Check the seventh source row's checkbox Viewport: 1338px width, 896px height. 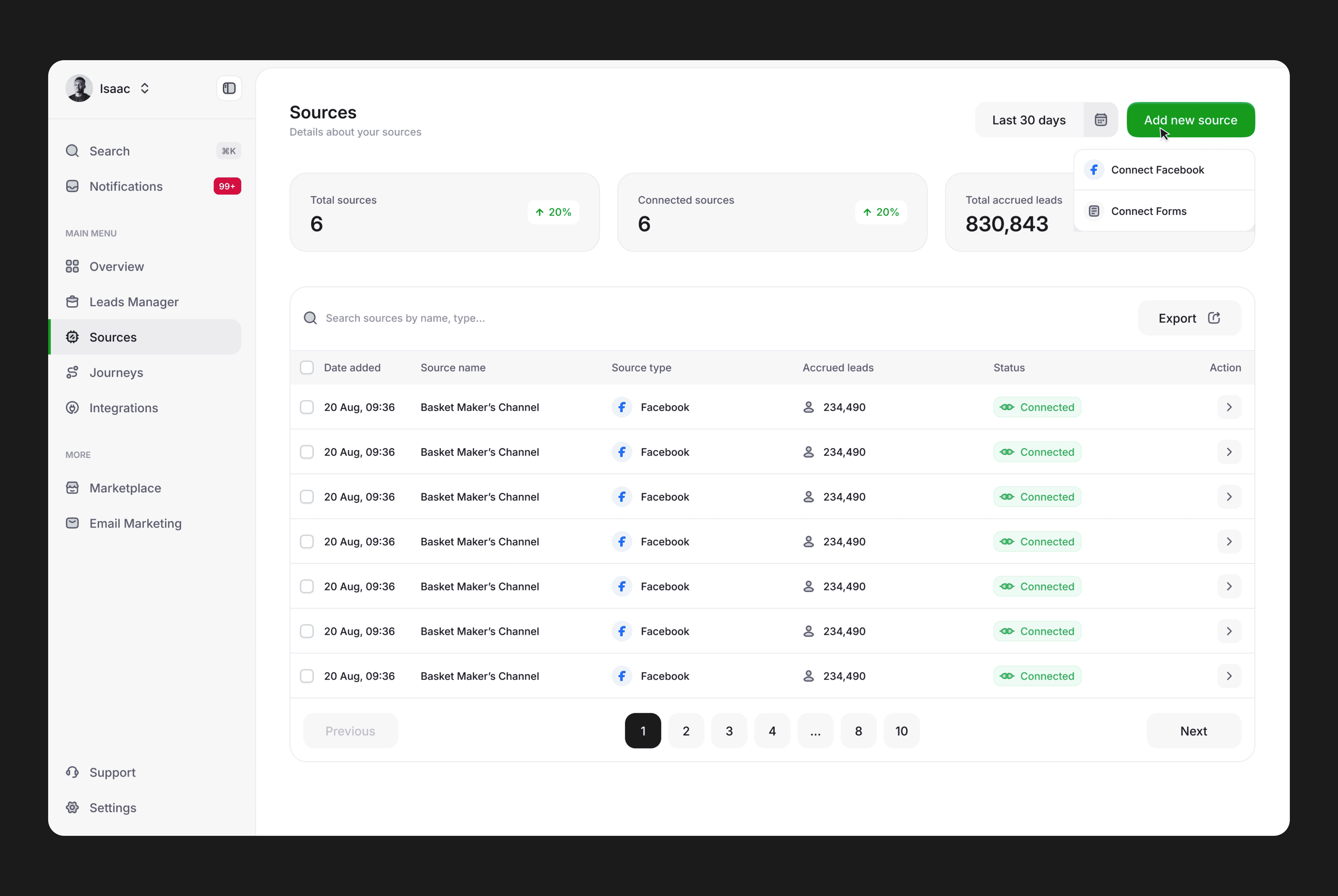pos(307,676)
